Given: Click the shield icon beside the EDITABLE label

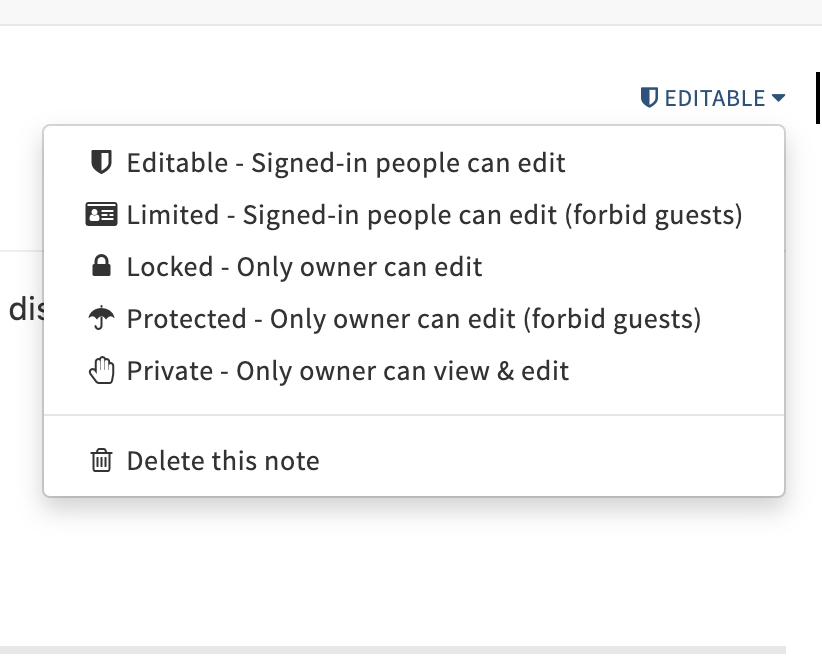Looking at the screenshot, I should [x=650, y=97].
